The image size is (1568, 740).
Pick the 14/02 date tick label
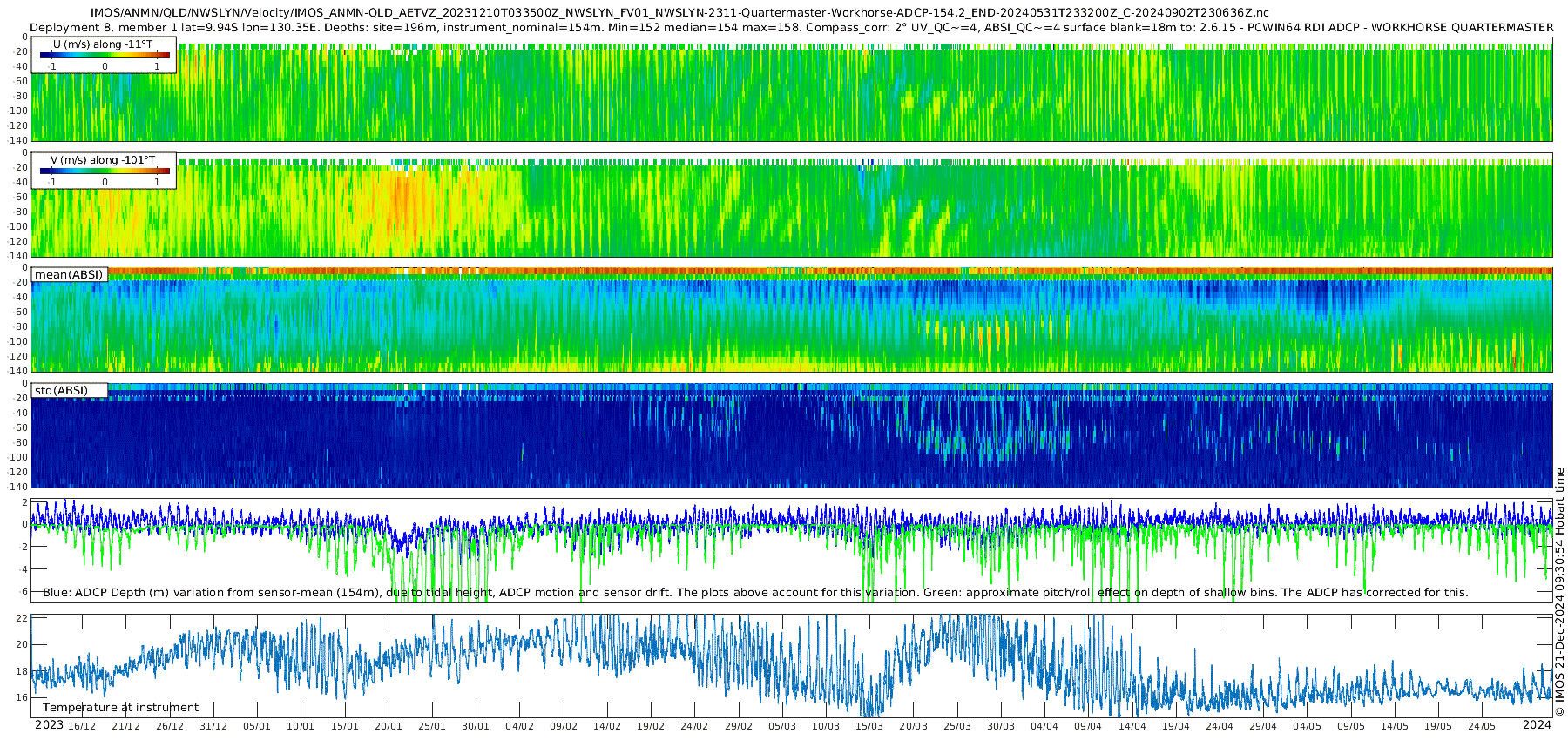607,726
